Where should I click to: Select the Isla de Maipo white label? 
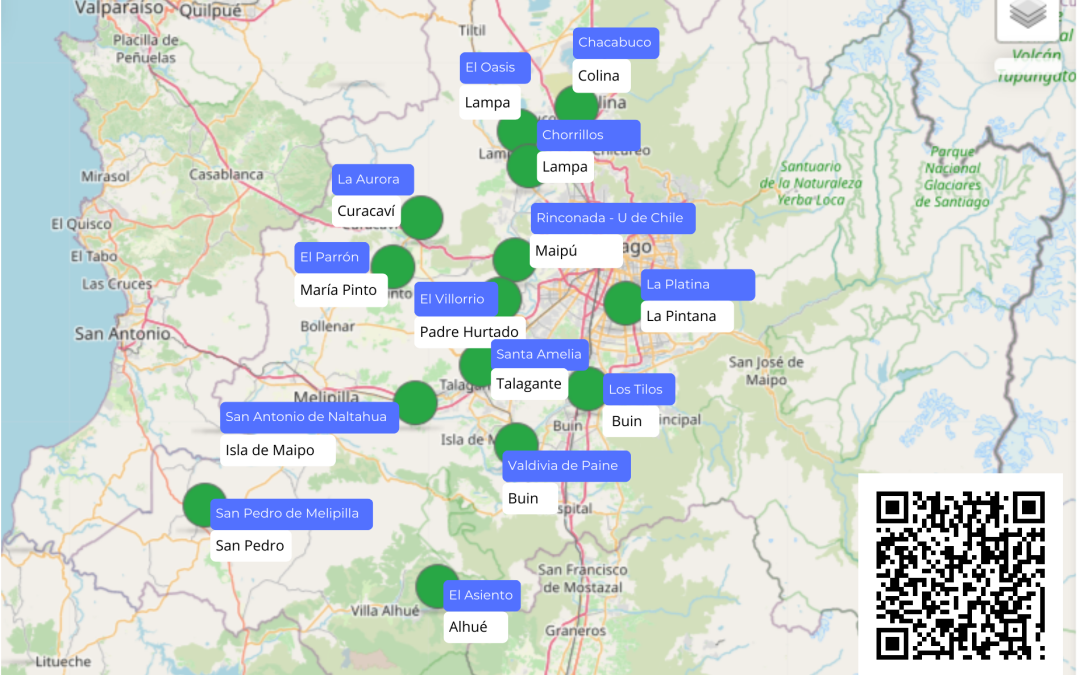[278, 450]
